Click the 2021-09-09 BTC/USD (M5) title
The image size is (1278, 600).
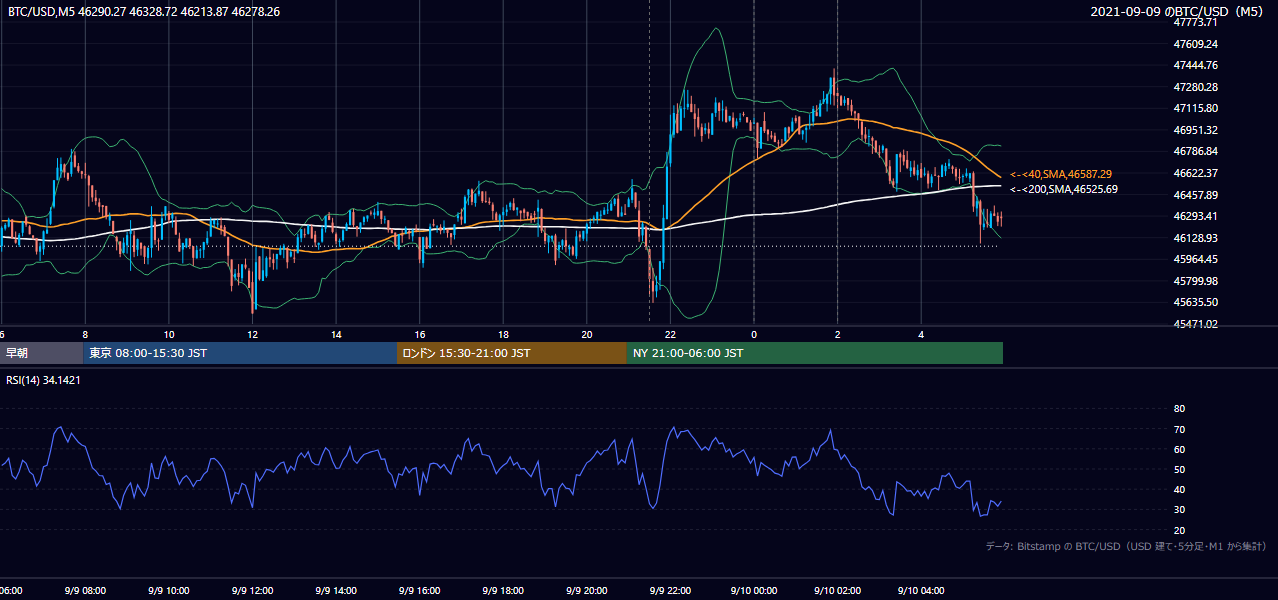pos(1179,12)
